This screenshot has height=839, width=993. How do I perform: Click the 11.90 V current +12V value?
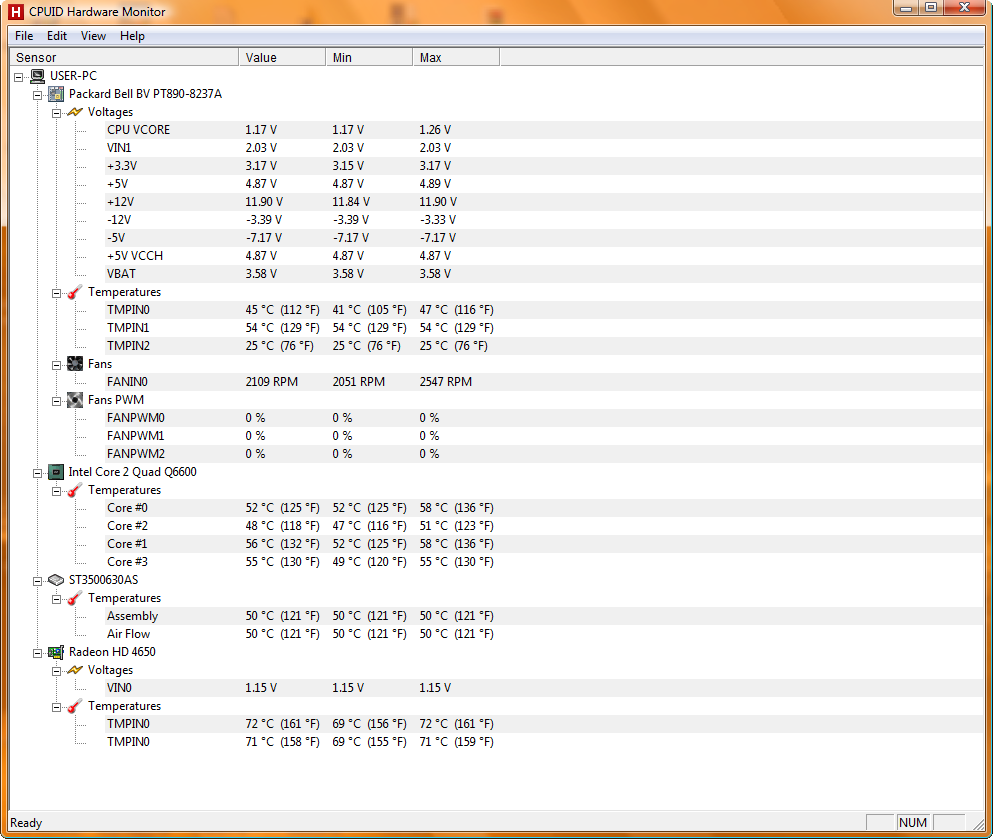tap(264, 202)
